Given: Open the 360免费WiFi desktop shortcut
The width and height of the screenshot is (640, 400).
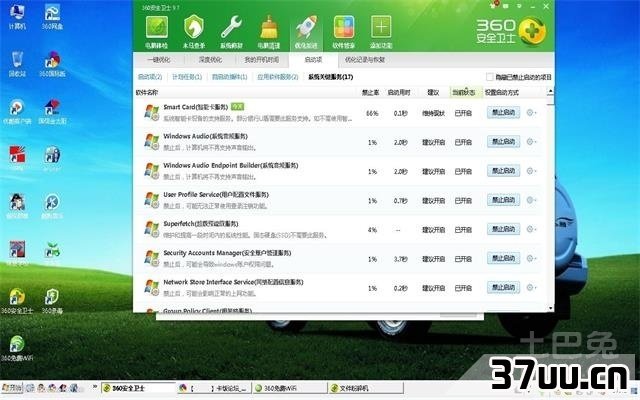Looking at the screenshot, I should click(17, 348).
